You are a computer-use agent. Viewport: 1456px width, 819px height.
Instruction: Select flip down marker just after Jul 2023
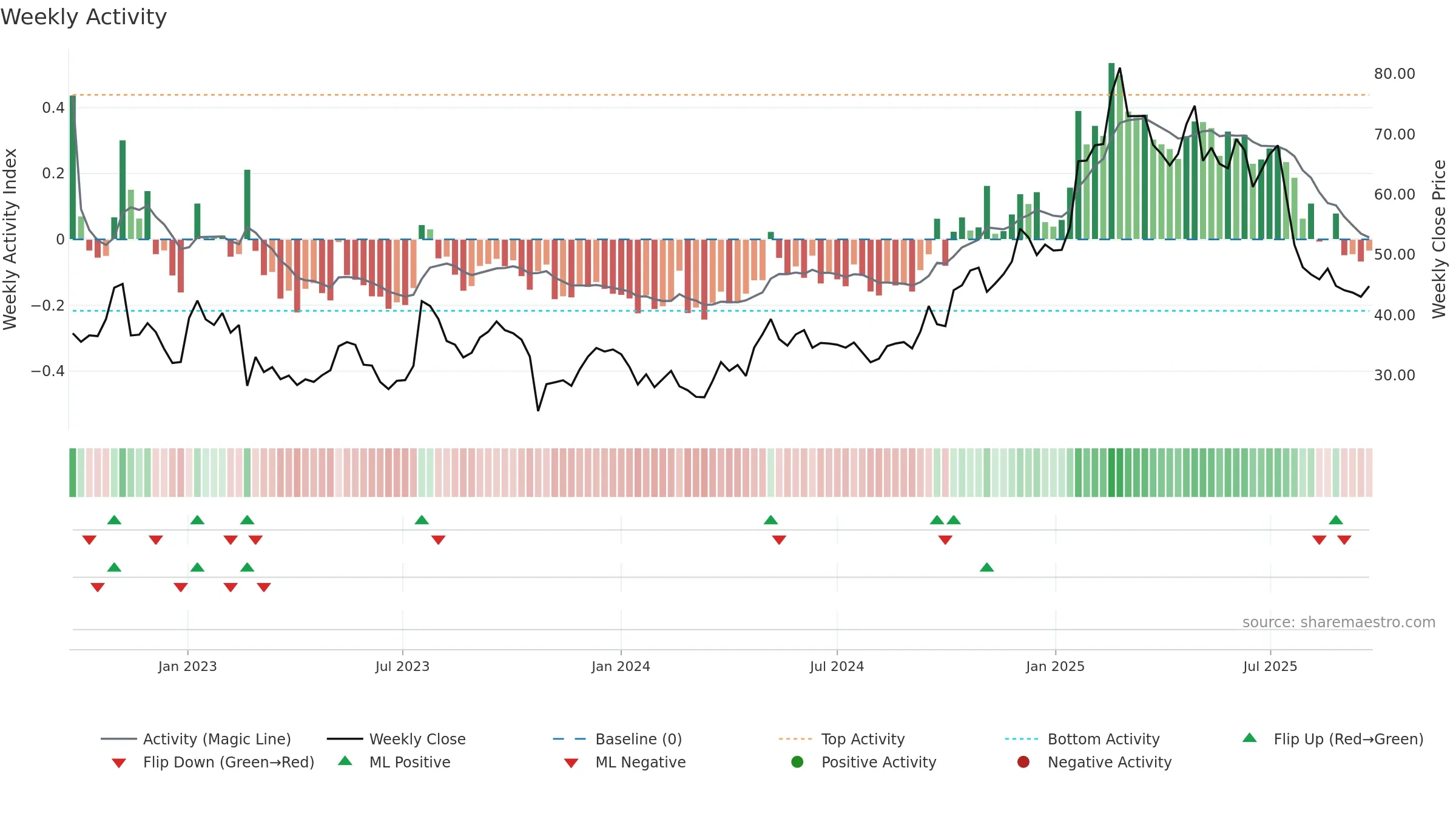[x=439, y=540]
